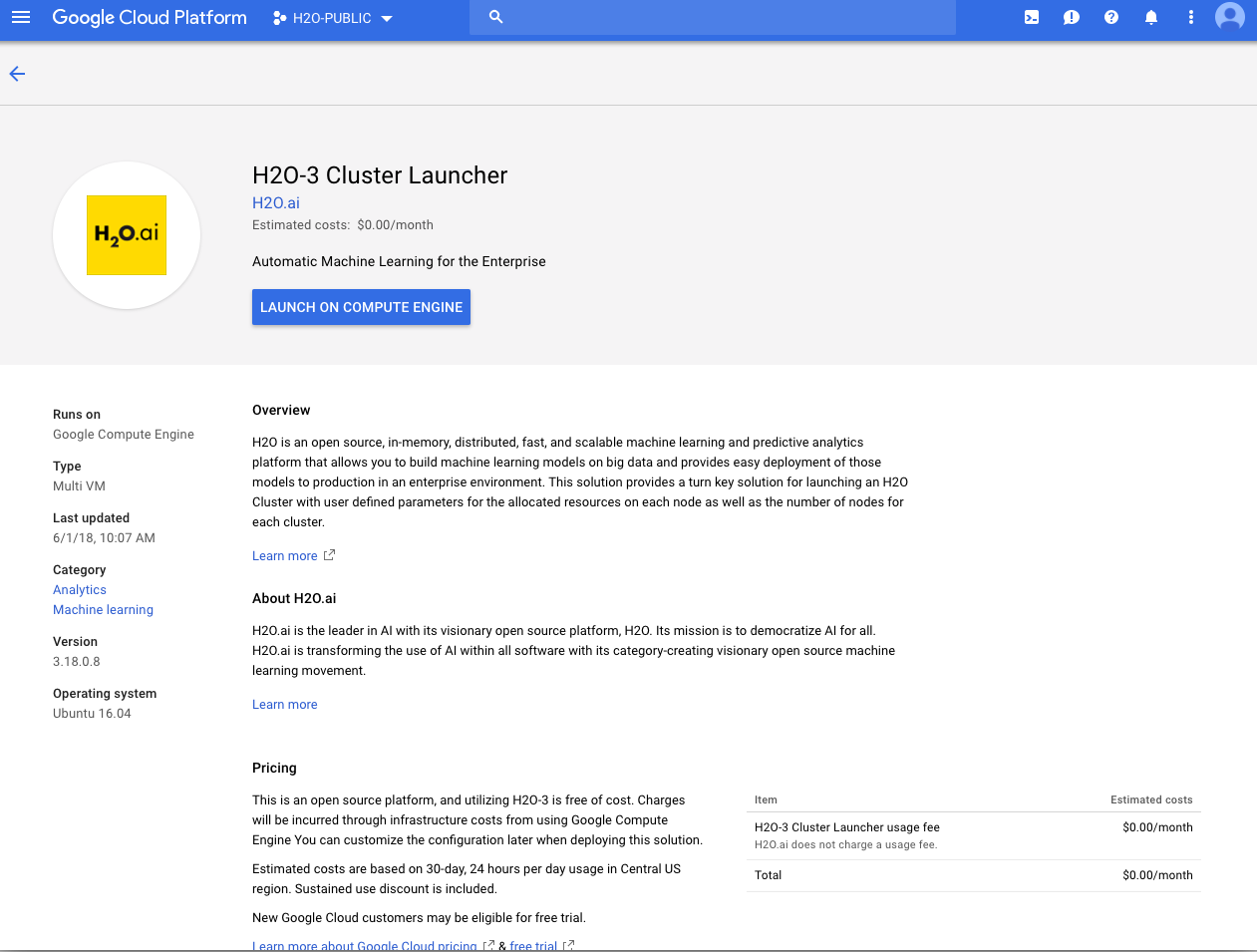Select the Analytics category link
The width and height of the screenshot is (1257, 952).
click(80, 590)
